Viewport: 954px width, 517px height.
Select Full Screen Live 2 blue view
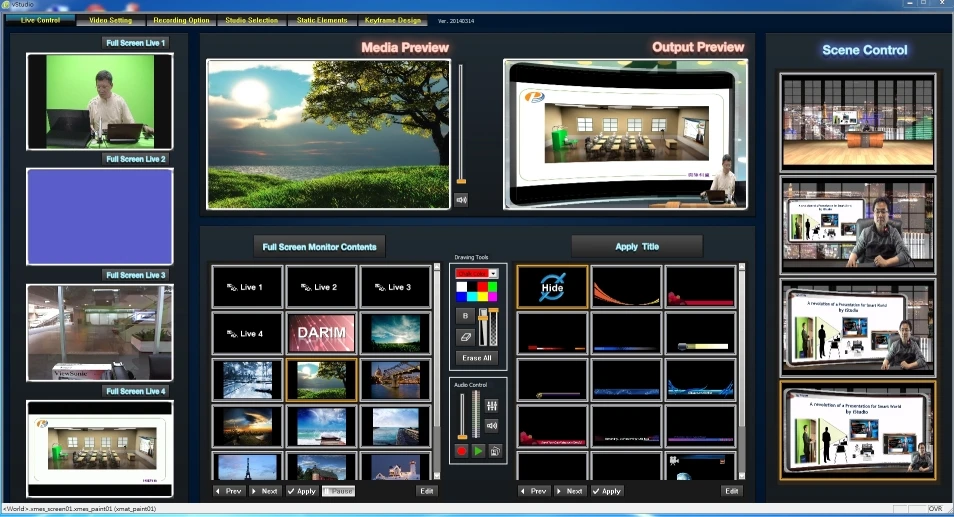100,217
